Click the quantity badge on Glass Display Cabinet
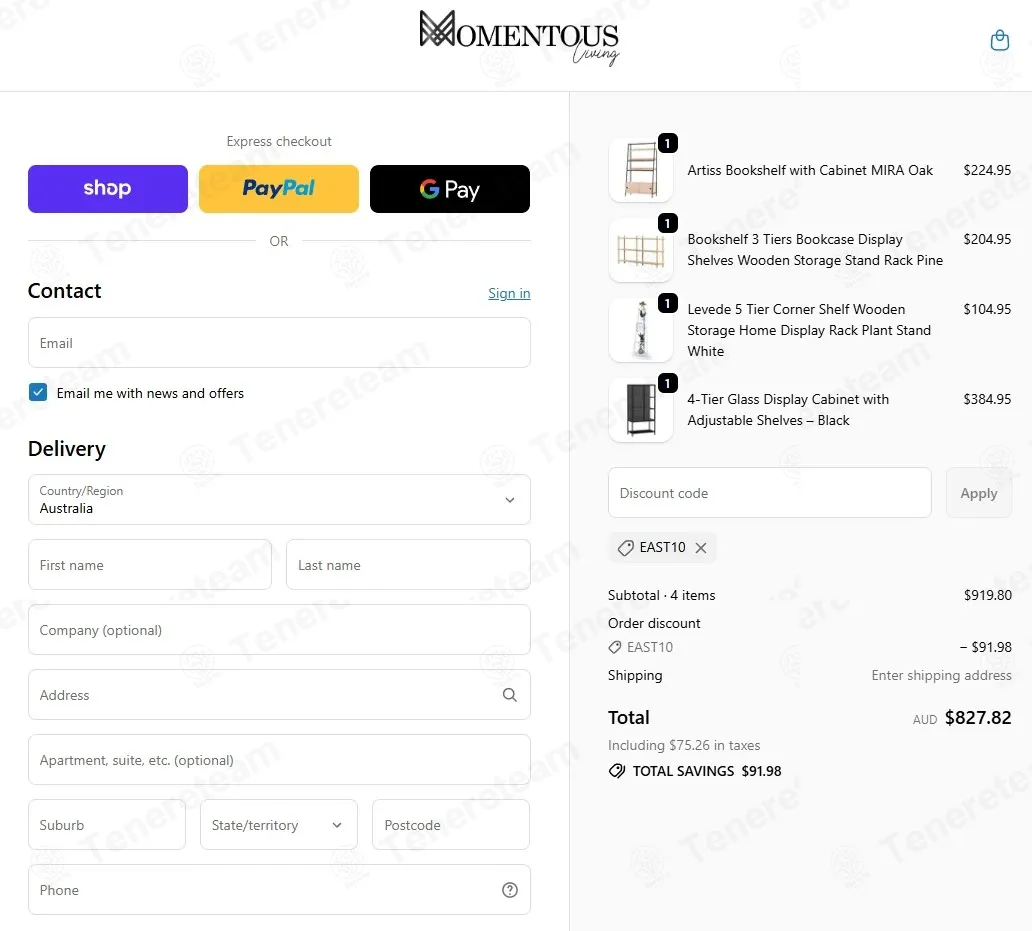1032x931 pixels. pos(667,383)
